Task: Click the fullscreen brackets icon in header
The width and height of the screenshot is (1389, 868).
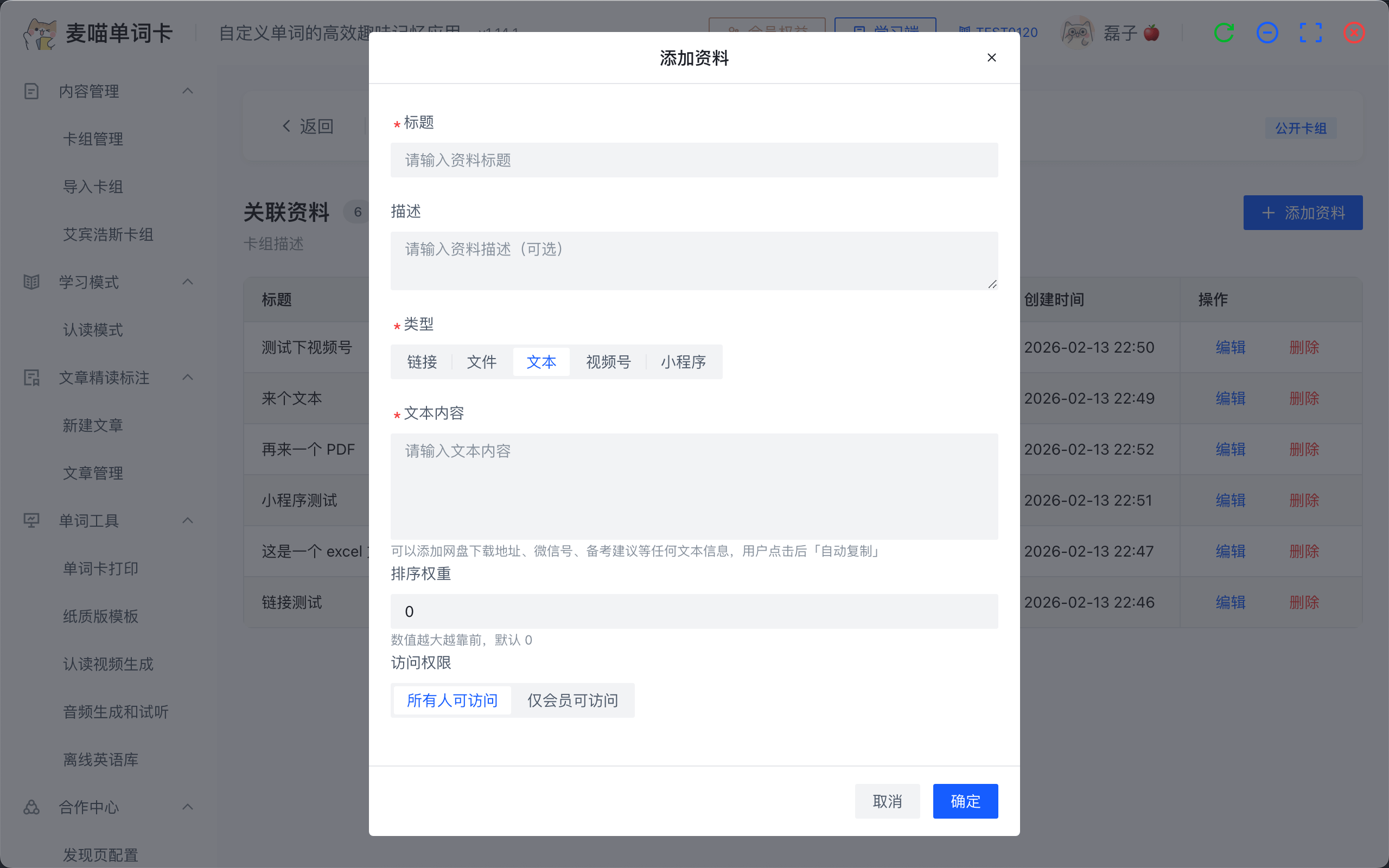Action: point(1310,33)
